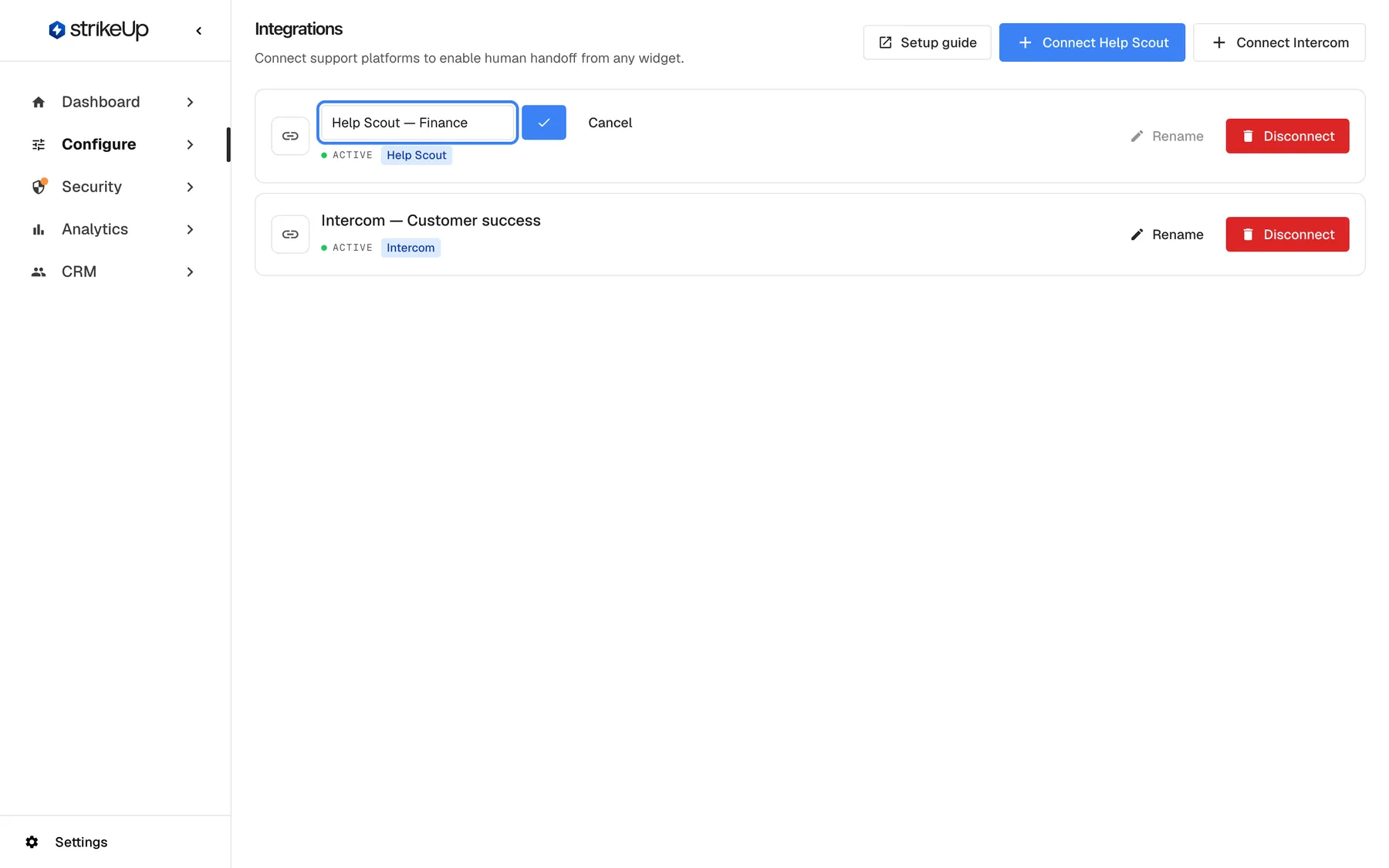Collapse the sidebar with the back chevron
1389x868 pixels.
tap(199, 31)
